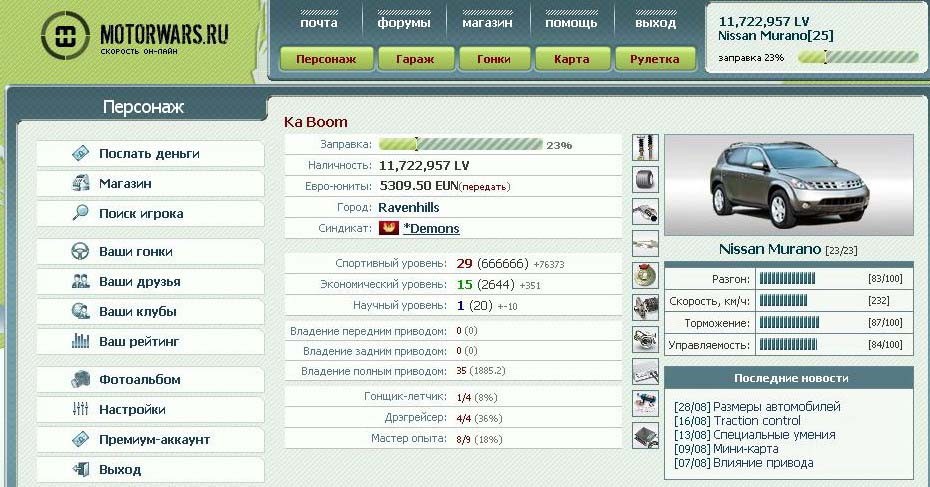Click the money icon beside Послать деньги
Screen dimensions: 930x487
click(81, 154)
